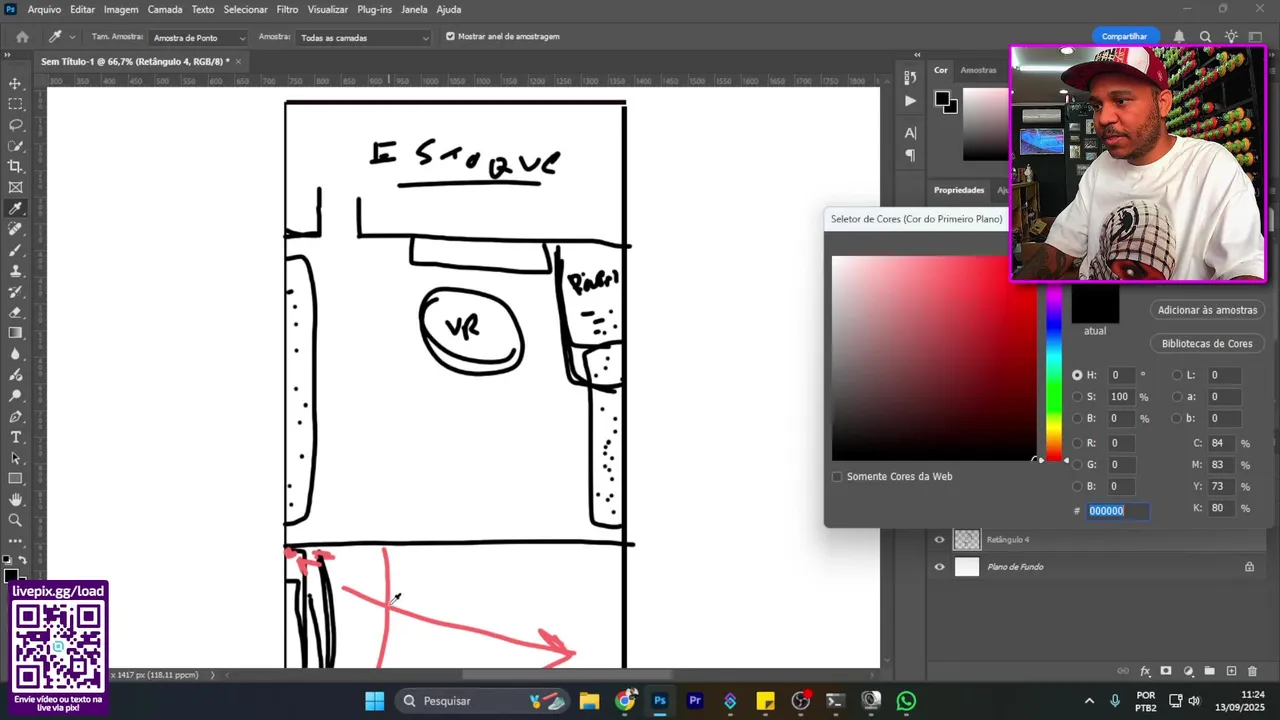The height and width of the screenshot is (720, 1280).
Task: Open the Imagem menu
Action: pyautogui.click(x=121, y=9)
